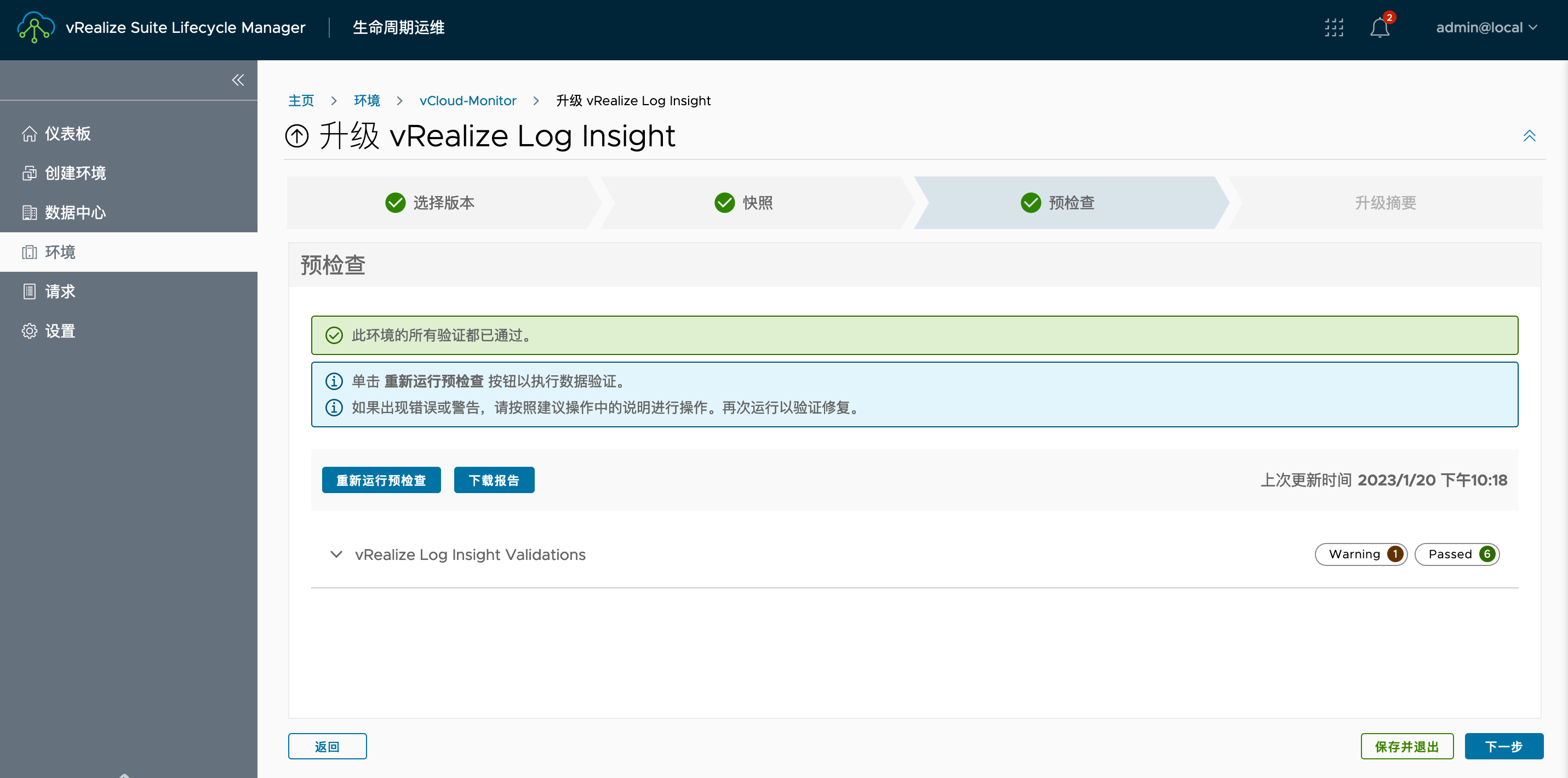This screenshot has width=1568, height=778.
Task: Select the 升级摘要 wizard step
Action: tap(1385, 203)
